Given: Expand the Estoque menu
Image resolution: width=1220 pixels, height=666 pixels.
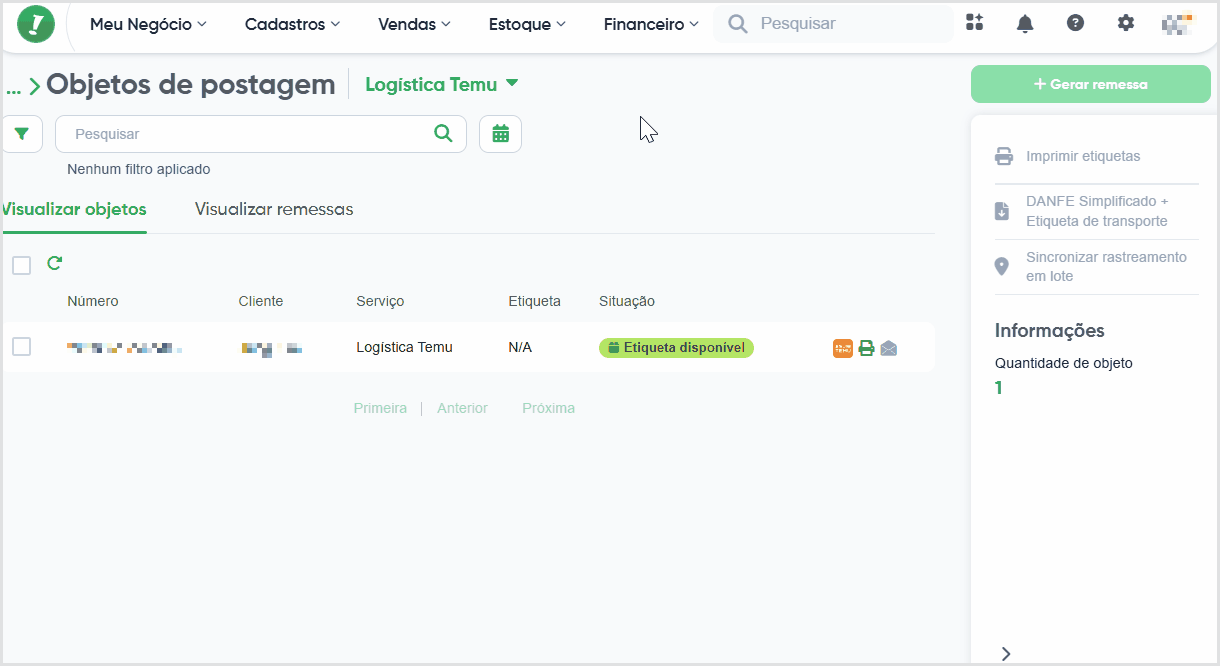Looking at the screenshot, I should (527, 24).
